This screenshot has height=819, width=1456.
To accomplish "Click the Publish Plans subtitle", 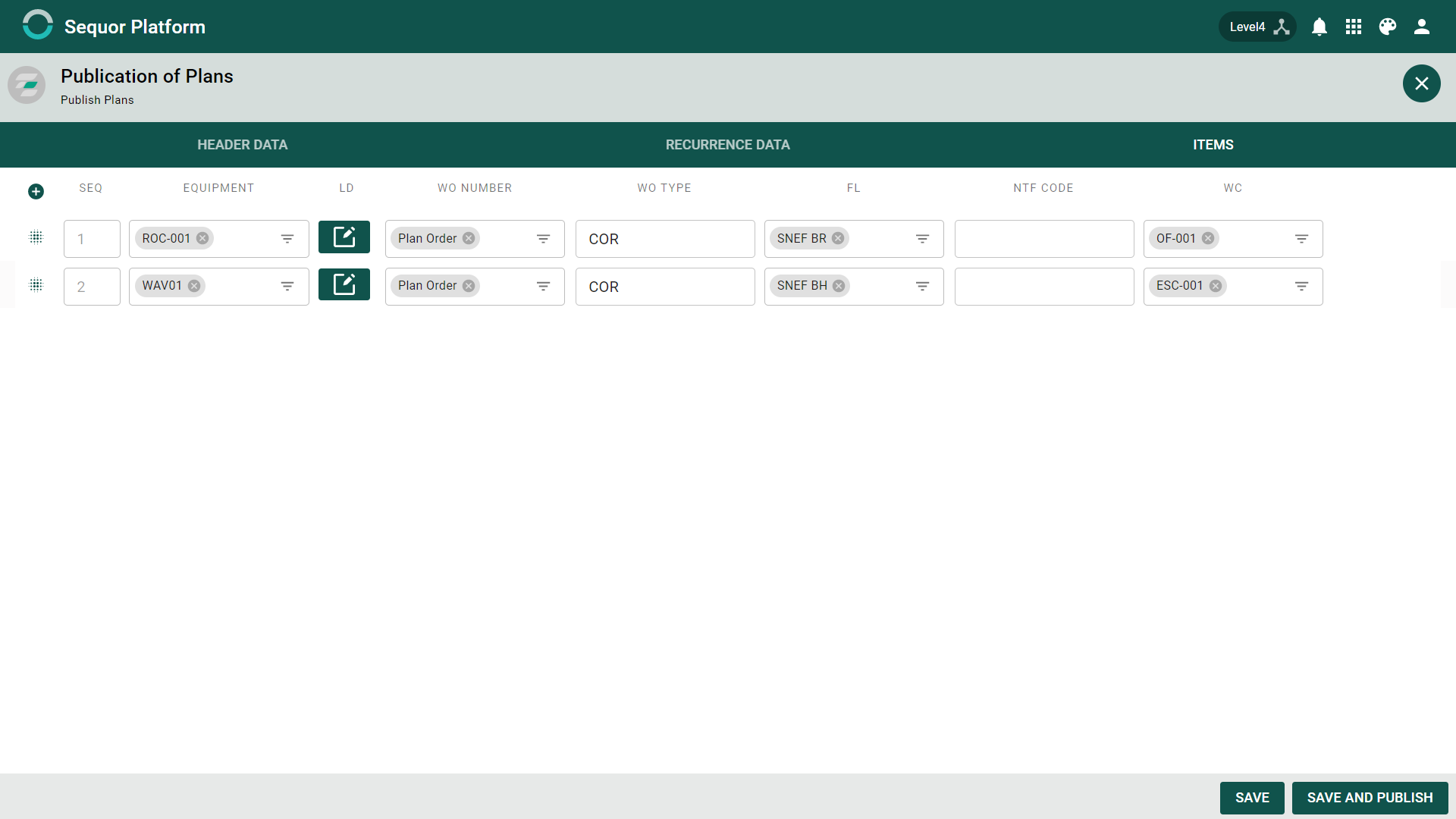I will [97, 100].
